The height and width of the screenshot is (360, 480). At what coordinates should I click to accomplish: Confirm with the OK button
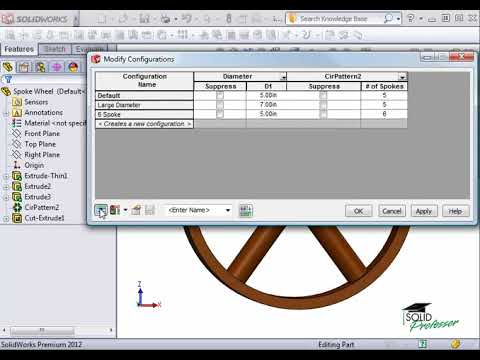(359, 211)
